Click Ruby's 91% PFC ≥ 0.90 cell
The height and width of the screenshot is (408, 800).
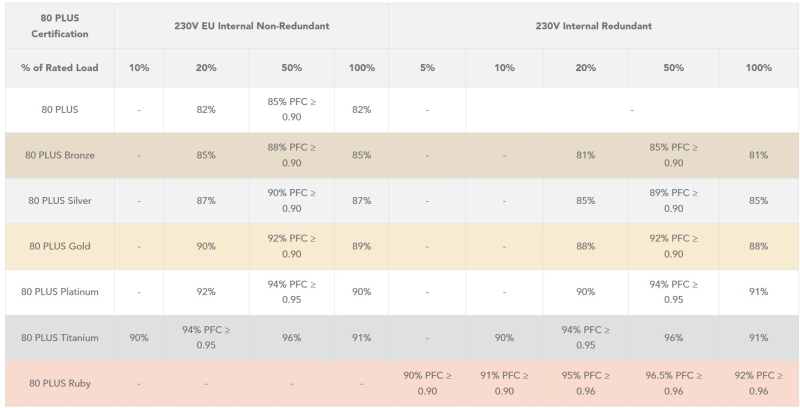pyautogui.click(x=504, y=383)
